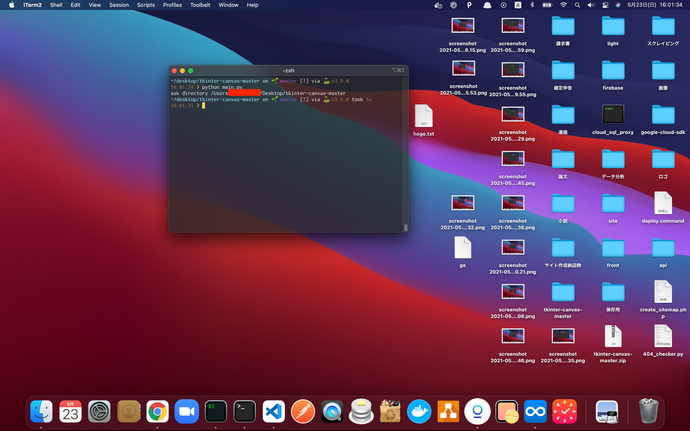The height and width of the screenshot is (431, 690).
Task: Open the View menu
Action: 95,5
